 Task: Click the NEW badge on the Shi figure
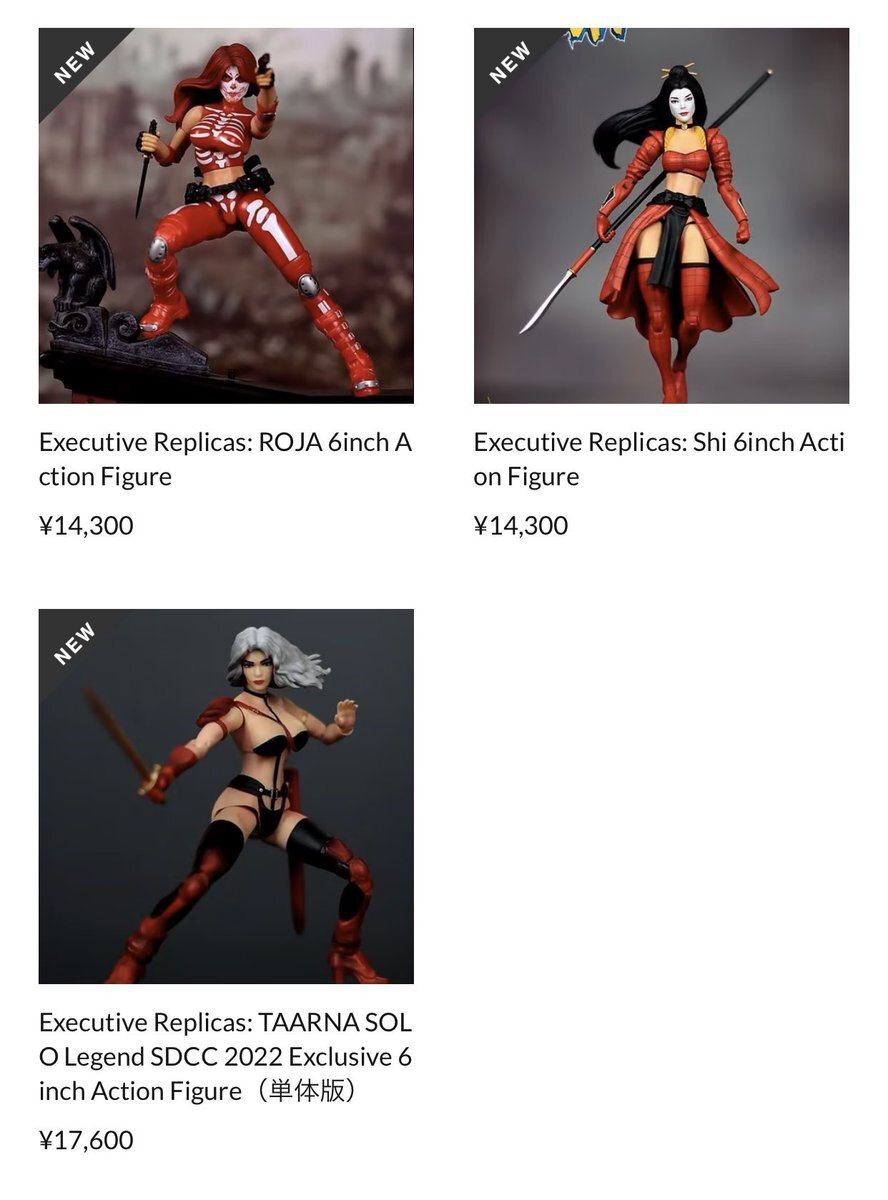[x=509, y=62]
